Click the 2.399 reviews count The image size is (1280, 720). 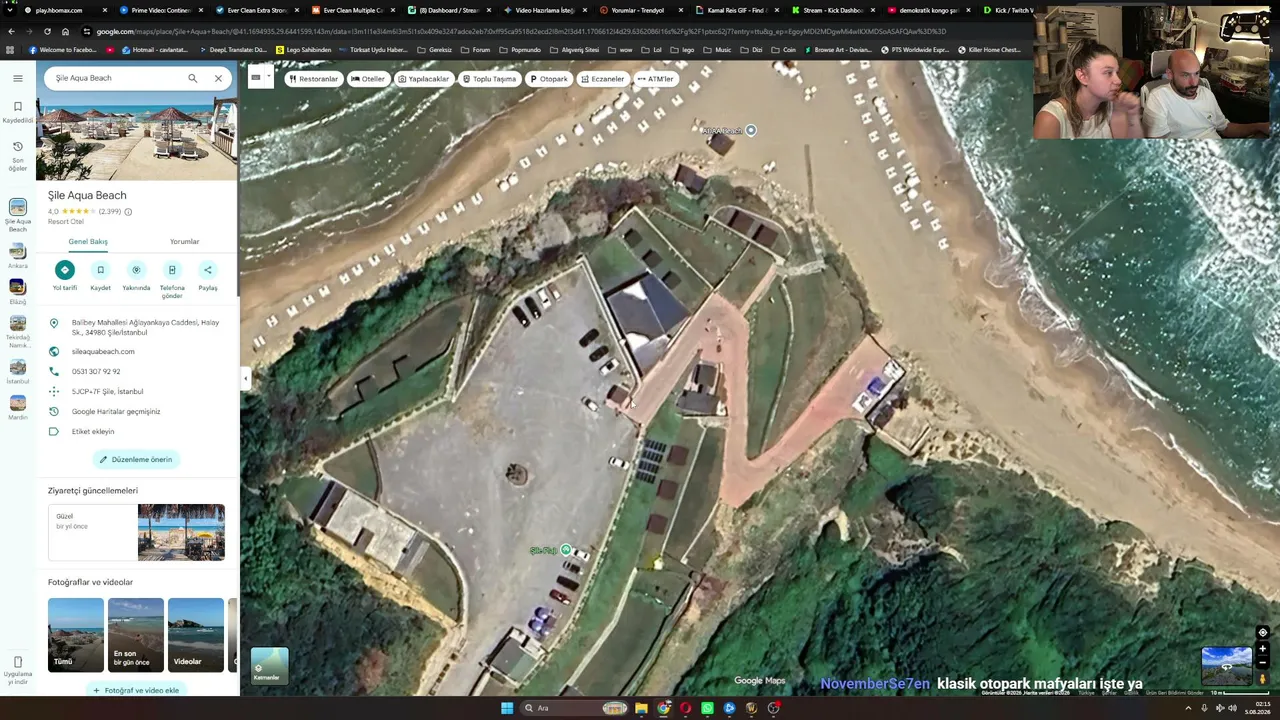pyautogui.click(x=110, y=212)
